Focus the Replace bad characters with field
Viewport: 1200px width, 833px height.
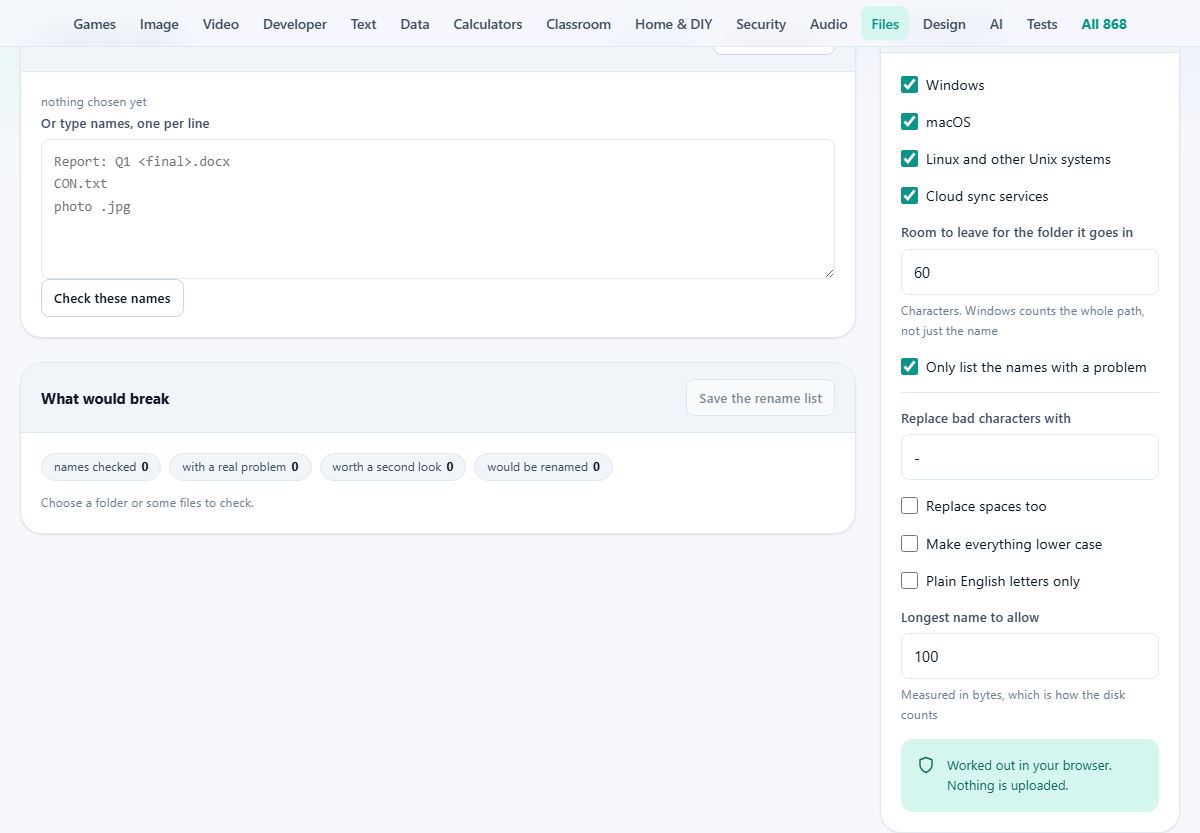click(1030, 457)
